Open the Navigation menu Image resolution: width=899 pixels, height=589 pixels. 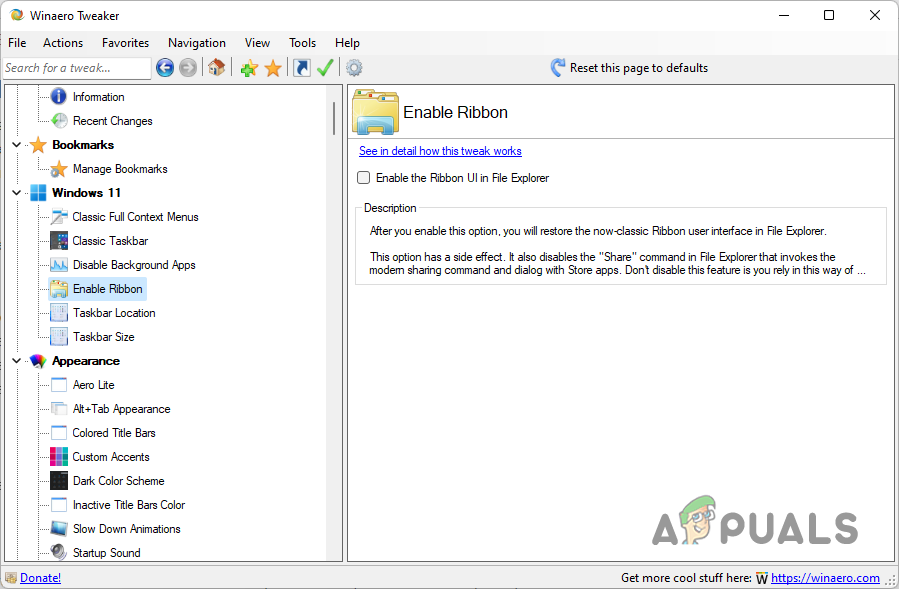click(197, 43)
